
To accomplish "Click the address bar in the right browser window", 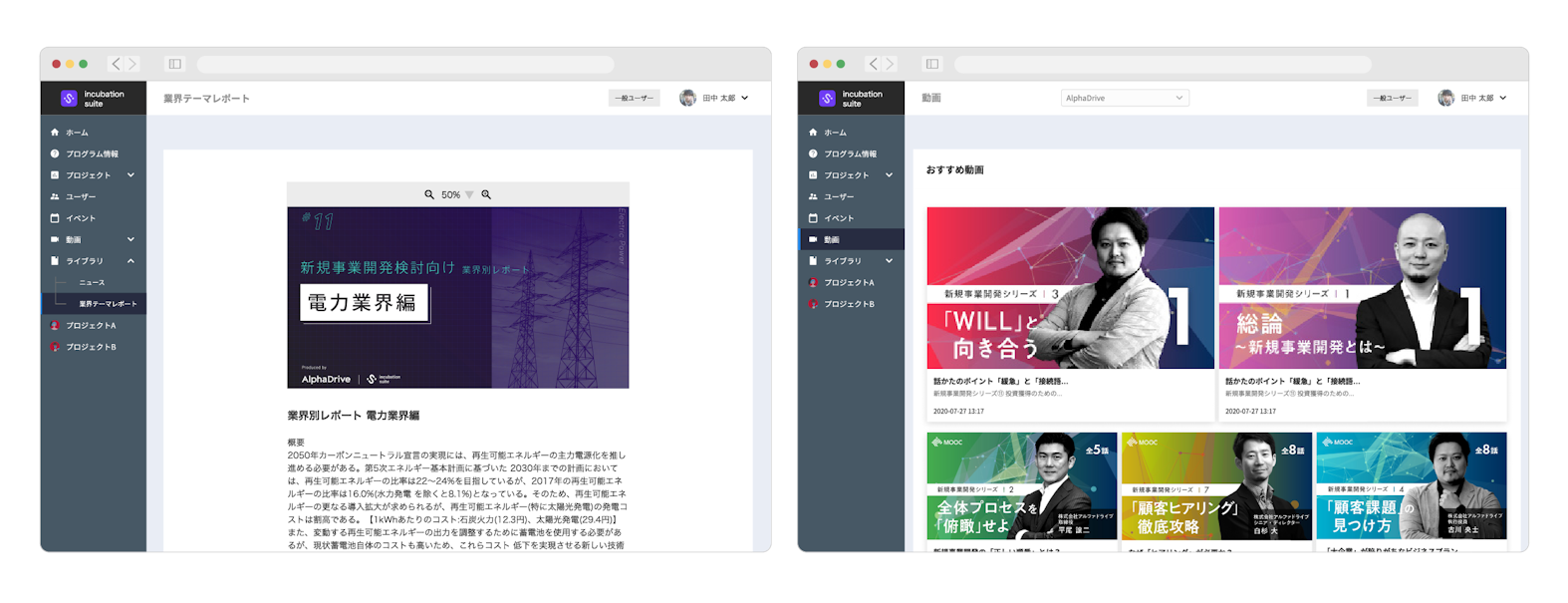I will tap(1163, 64).
